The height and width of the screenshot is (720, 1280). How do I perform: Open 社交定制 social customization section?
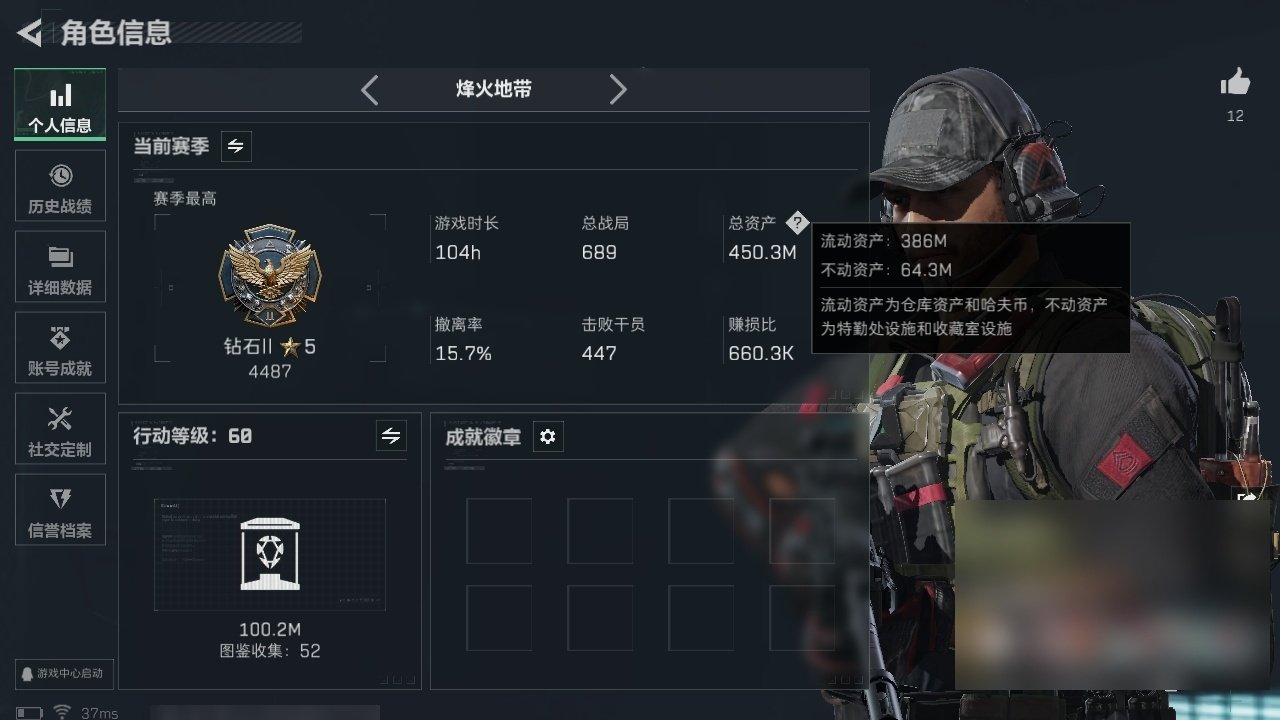coord(60,429)
